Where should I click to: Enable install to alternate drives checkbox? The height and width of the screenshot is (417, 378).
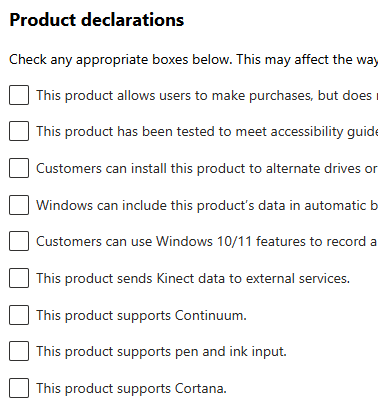[19, 168]
